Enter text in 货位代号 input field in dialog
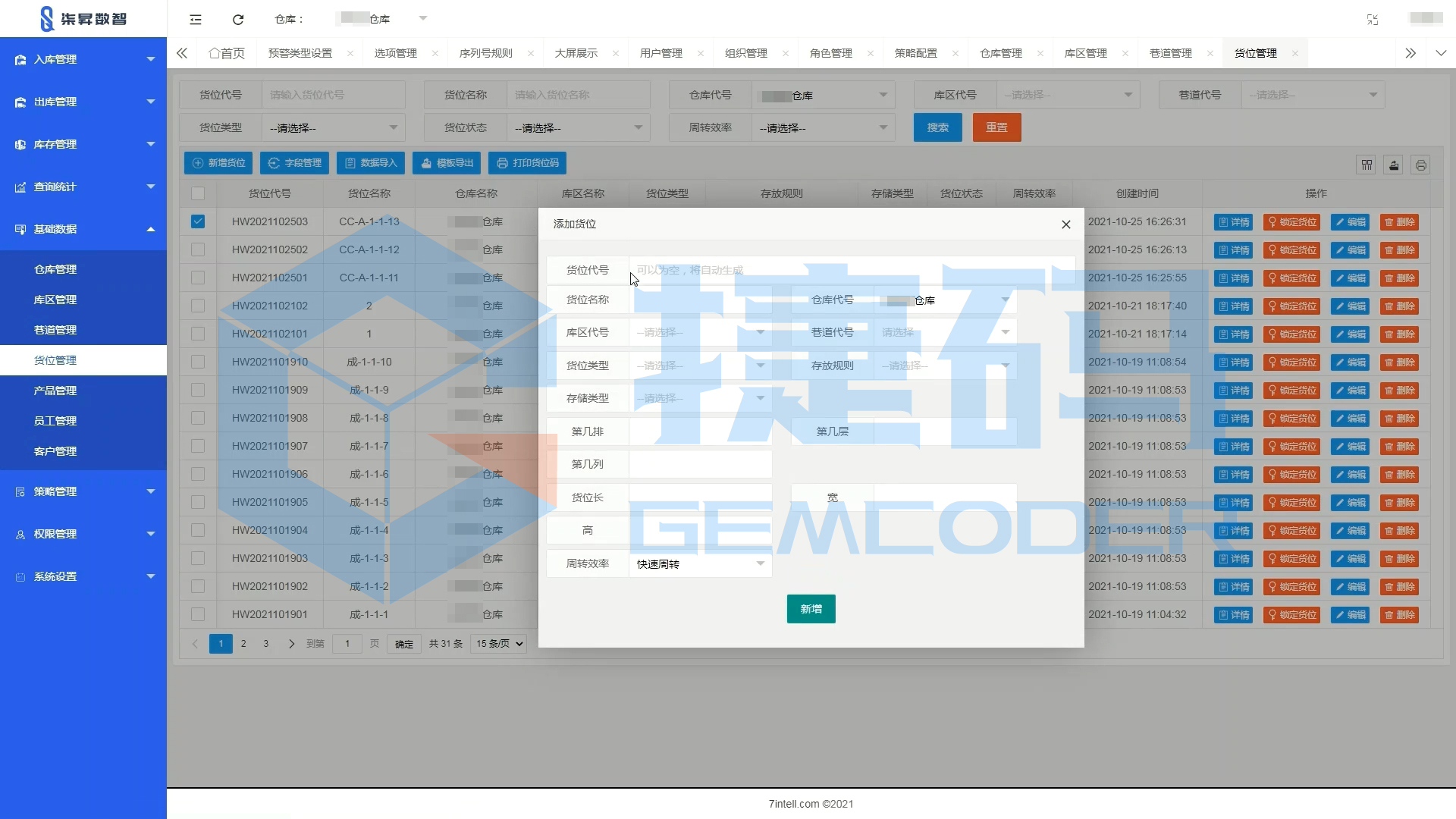The image size is (1456, 819). click(x=848, y=269)
